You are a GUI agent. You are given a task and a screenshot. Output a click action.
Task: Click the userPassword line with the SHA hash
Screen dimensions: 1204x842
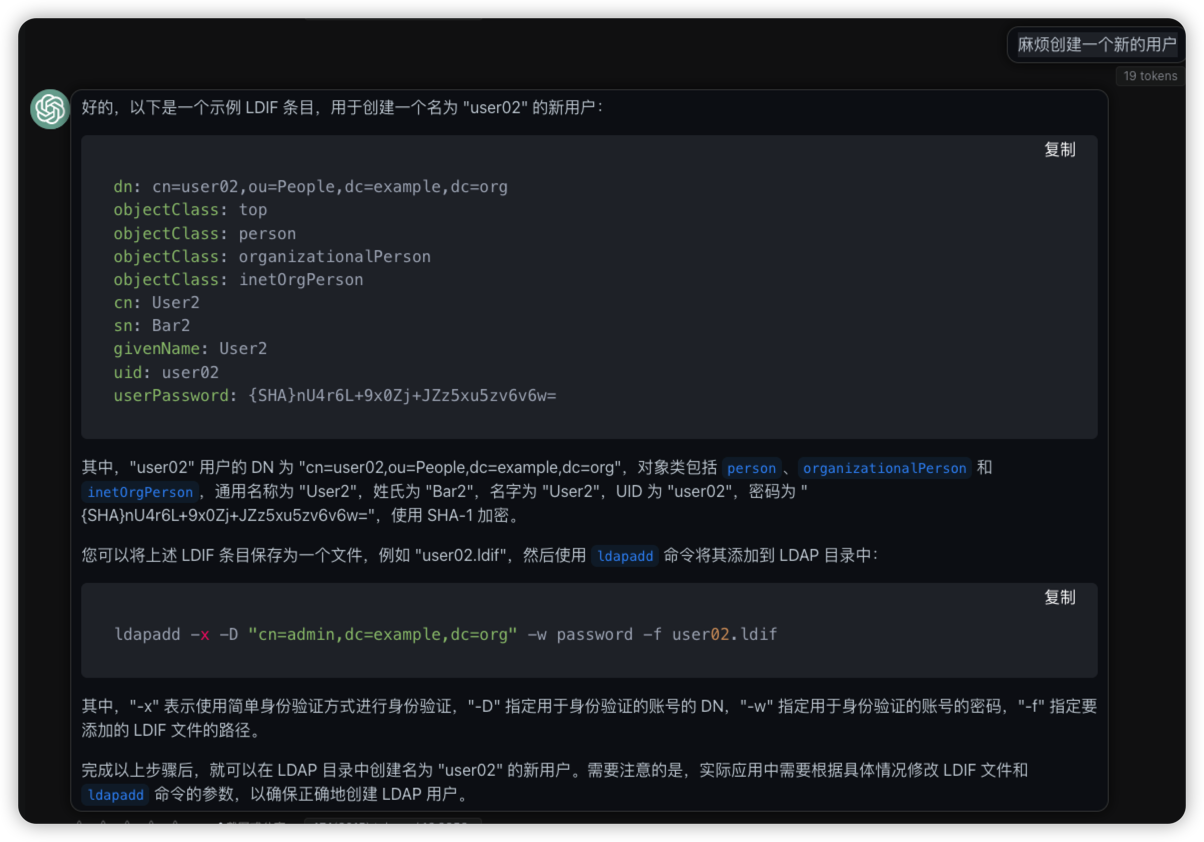tap(334, 396)
